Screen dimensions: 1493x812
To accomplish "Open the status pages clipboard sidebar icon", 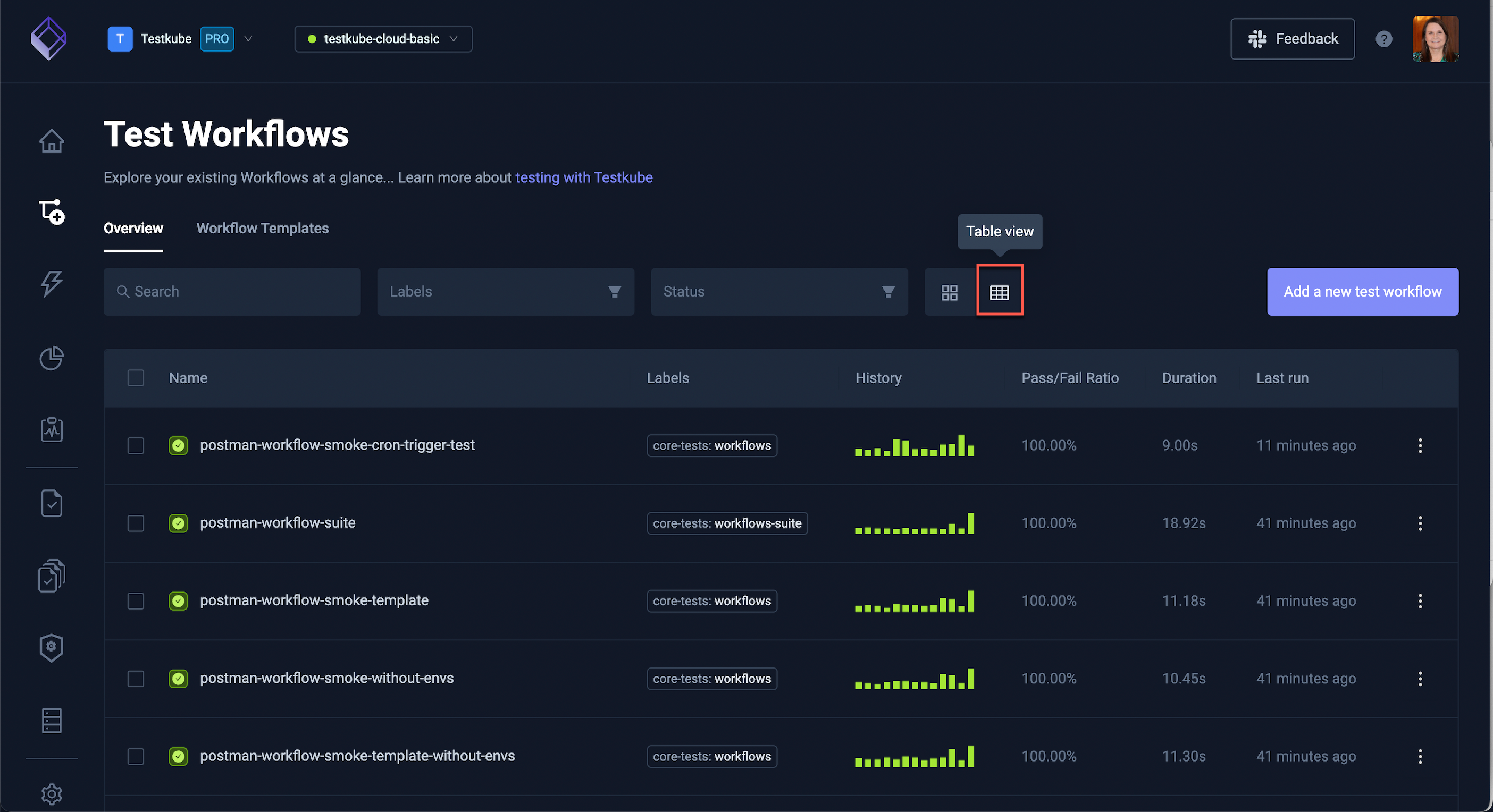I will (x=52, y=430).
